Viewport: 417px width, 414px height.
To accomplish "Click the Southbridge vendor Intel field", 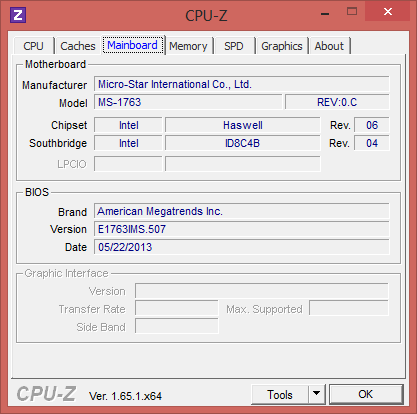I will click(x=128, y=143).
